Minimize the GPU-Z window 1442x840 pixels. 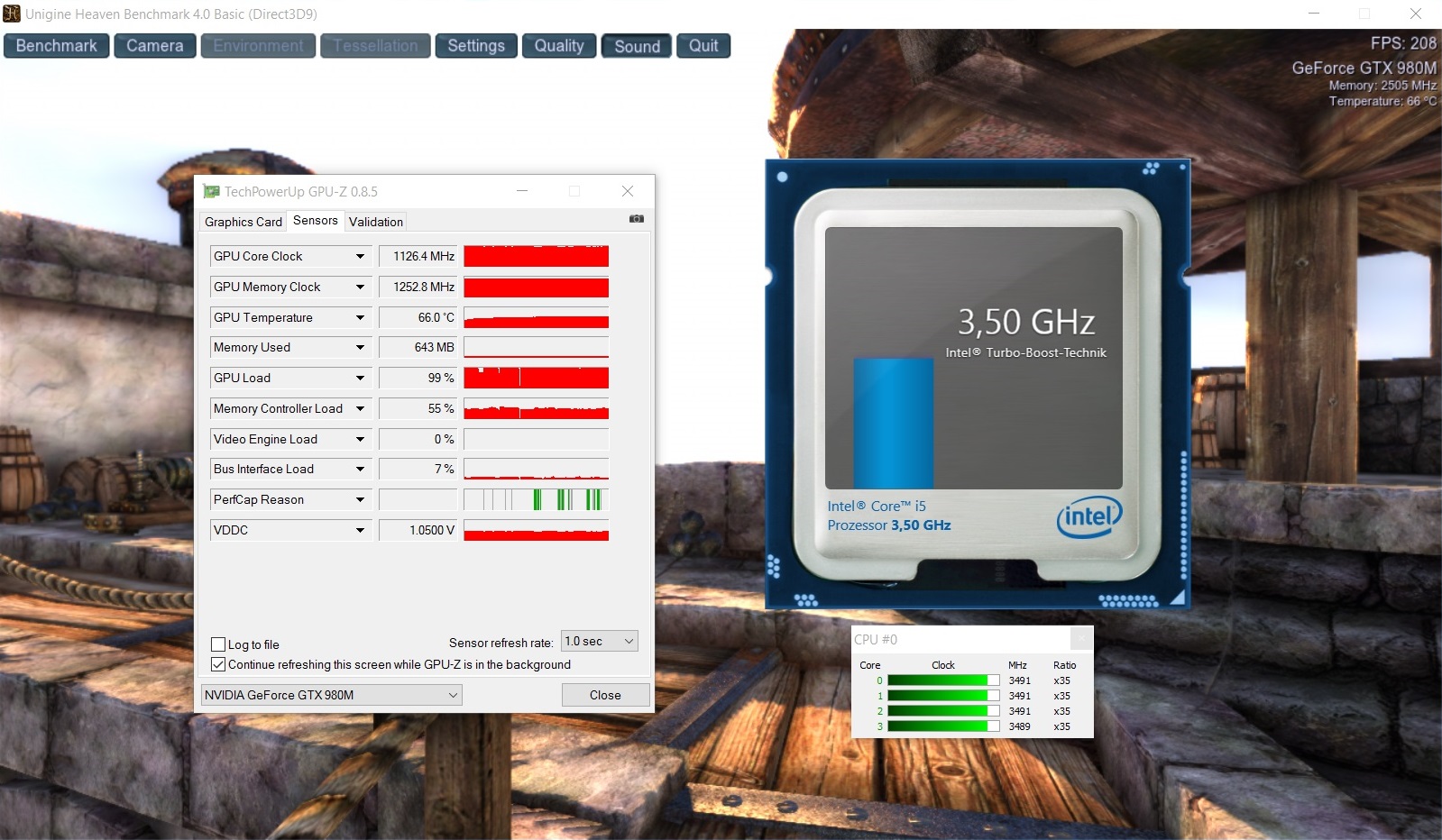point(522,191)
